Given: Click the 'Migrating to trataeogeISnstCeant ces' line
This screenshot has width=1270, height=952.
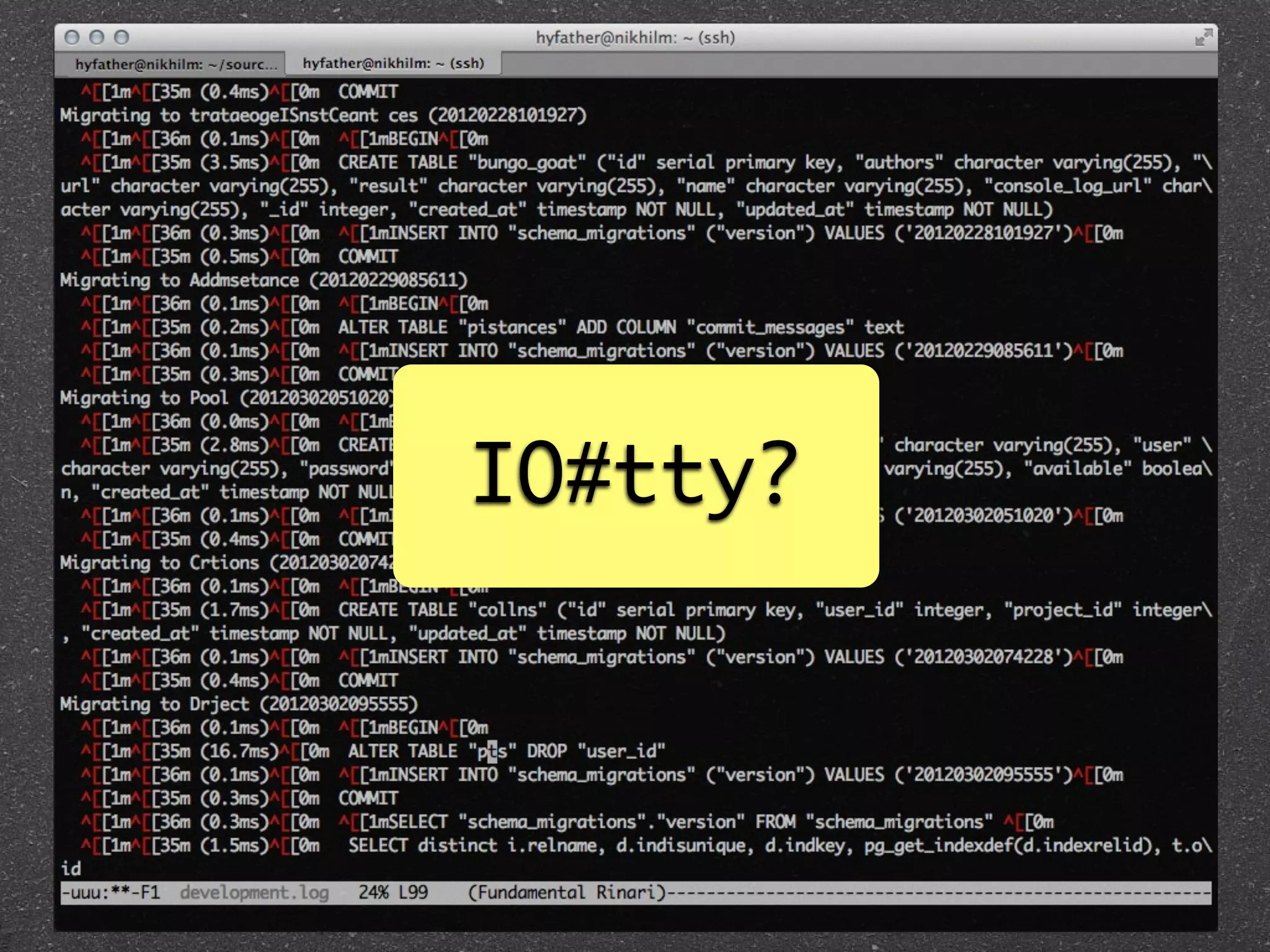Looking at the screenshot, I should (323, 115).
